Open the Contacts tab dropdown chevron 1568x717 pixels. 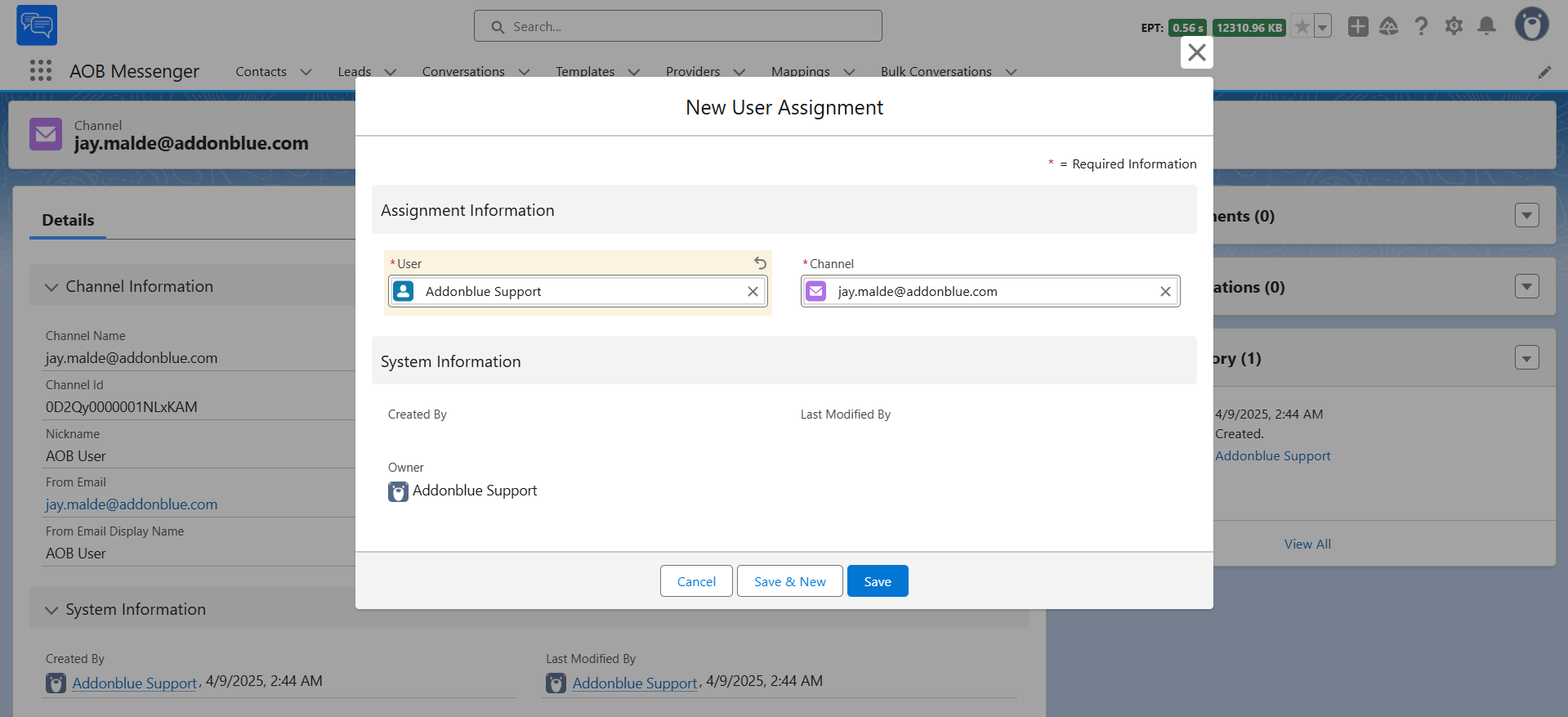pos(306,72)
